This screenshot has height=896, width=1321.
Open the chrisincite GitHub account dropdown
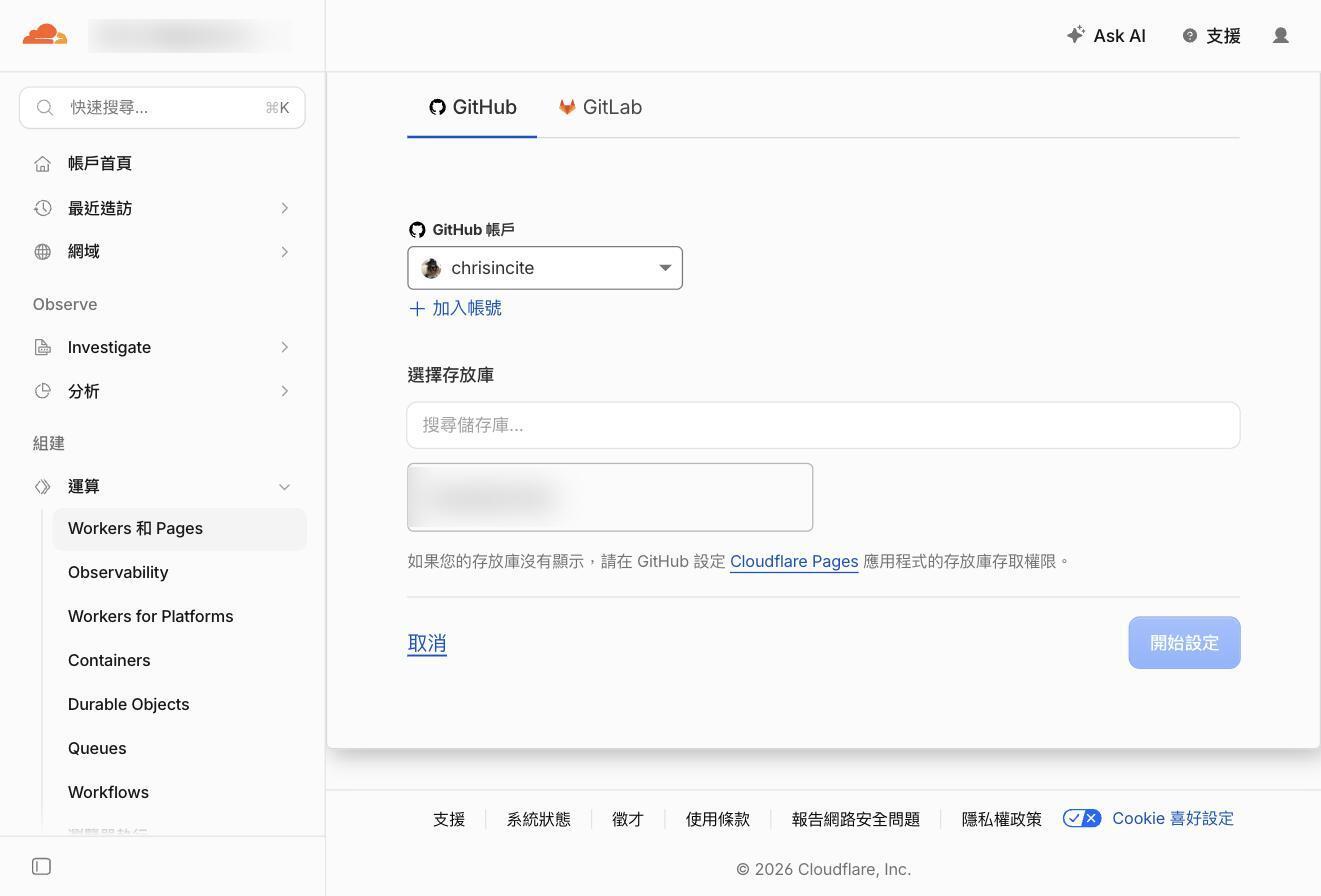pyautogui.click(x=545, y=268)
